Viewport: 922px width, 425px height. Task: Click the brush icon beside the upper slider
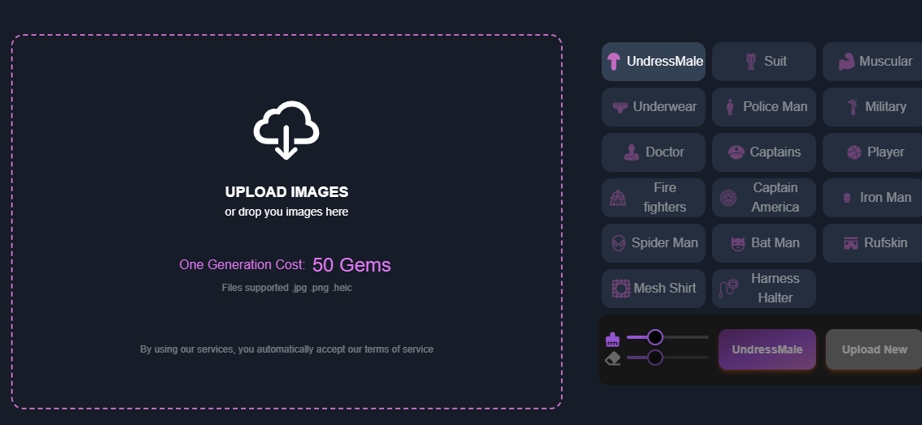click(x=613, y=339)
